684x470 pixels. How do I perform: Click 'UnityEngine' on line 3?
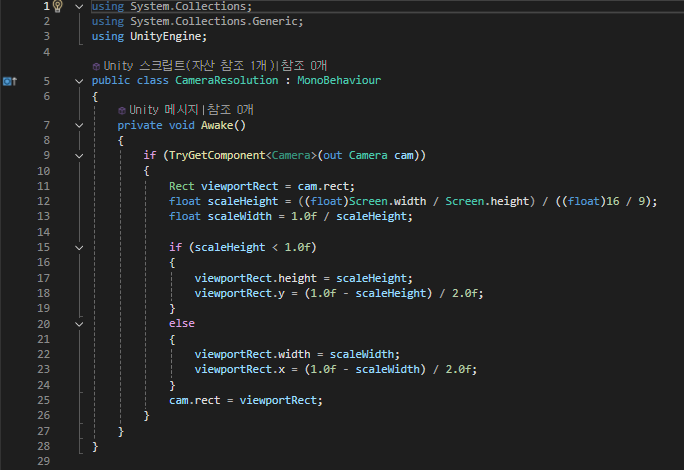click(x=165, y=36)
